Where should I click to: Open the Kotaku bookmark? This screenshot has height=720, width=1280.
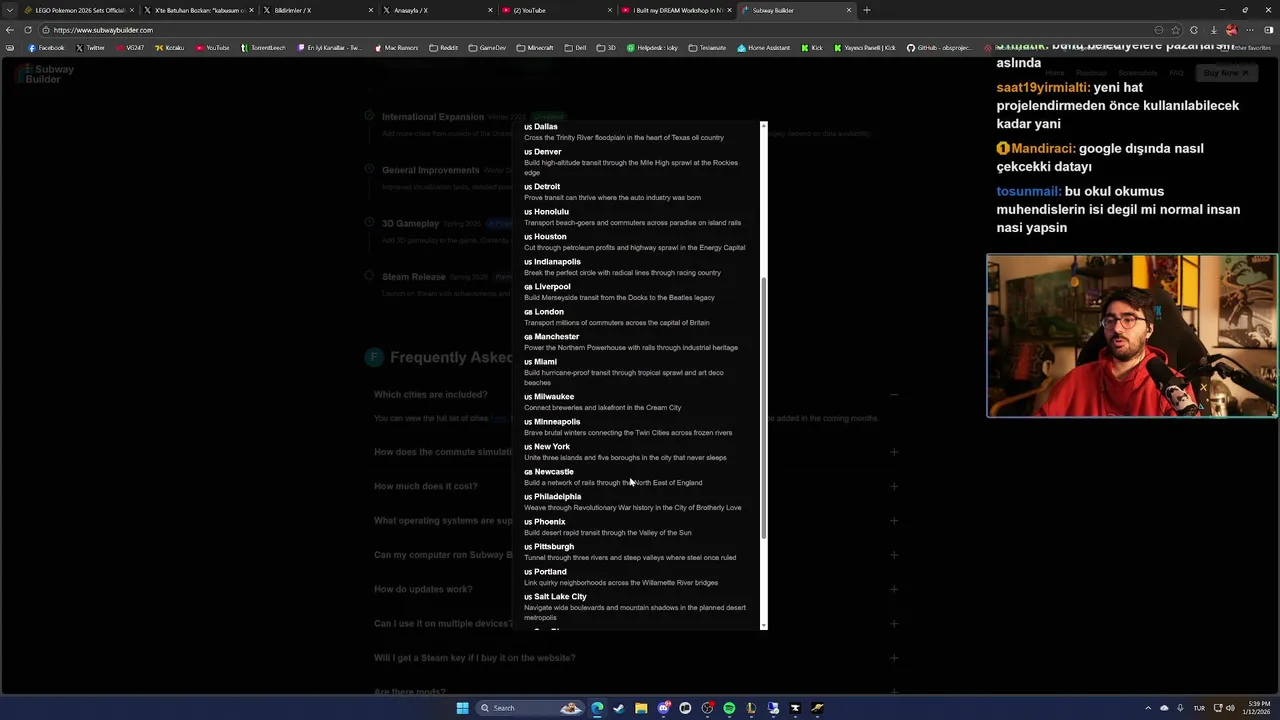169,47
